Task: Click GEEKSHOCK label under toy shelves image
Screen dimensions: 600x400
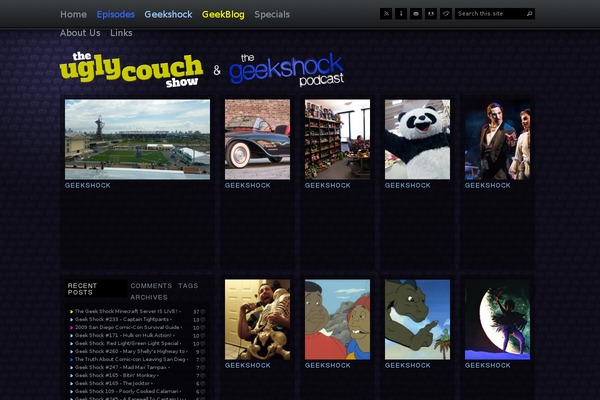Action: coord(328,186)
